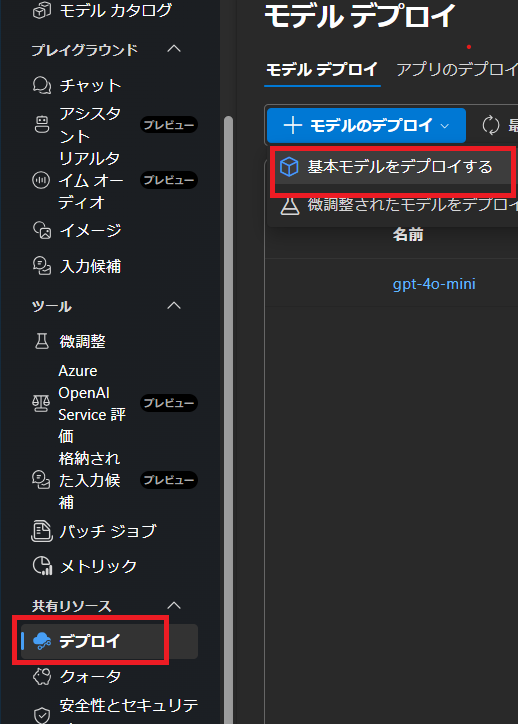Click the バッチ ジョブ document icon
The image size is (518, 724).
[42, 531]
